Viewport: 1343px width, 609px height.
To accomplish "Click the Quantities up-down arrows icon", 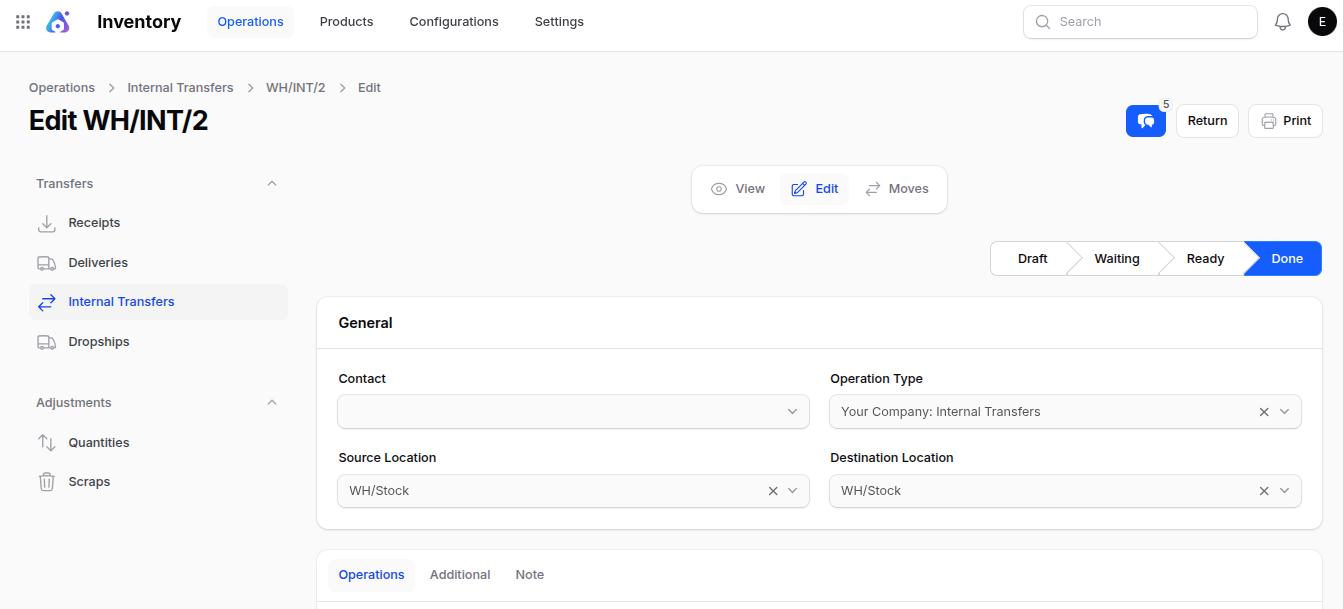I will [x=47, y=443].
